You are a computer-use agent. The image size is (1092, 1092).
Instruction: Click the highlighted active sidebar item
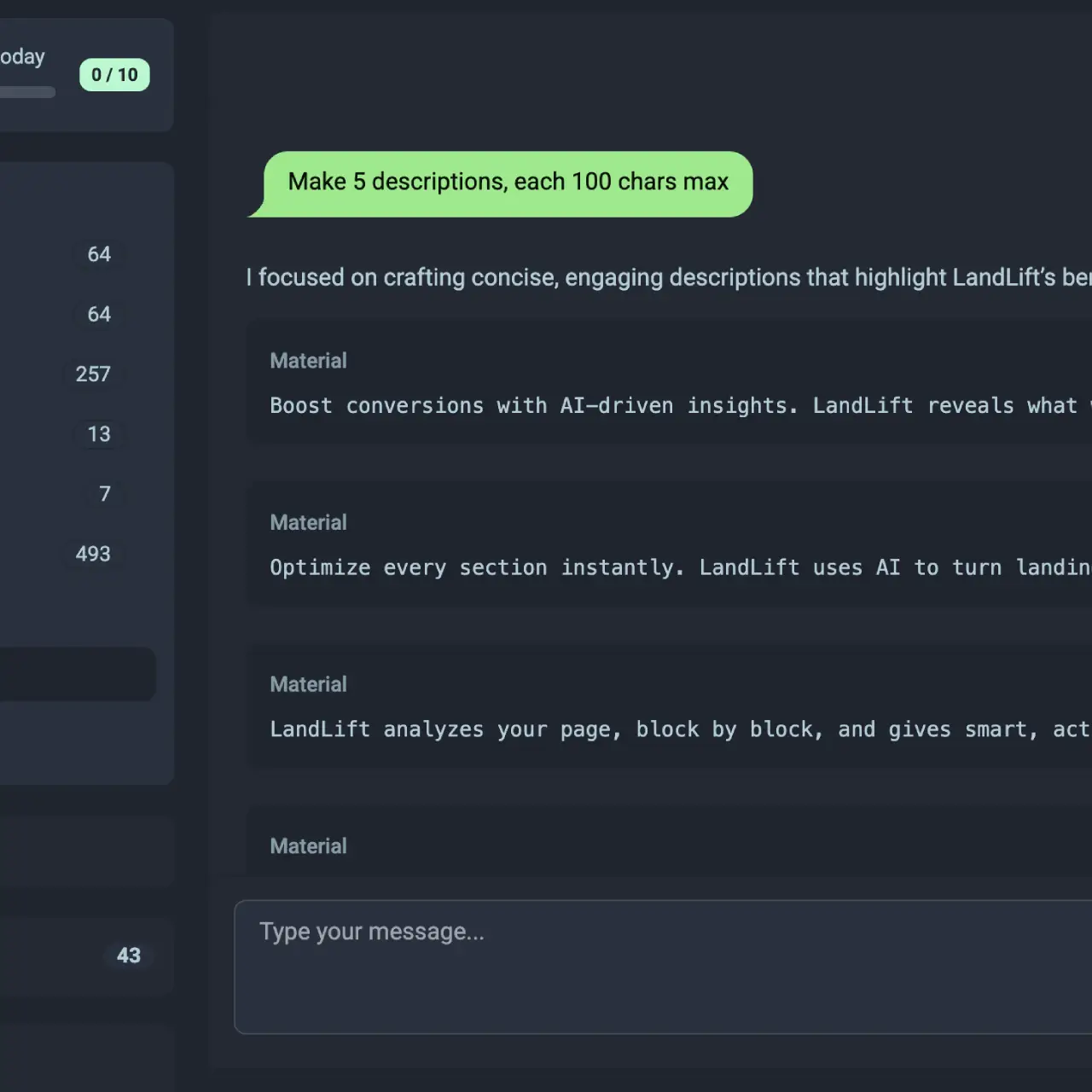point(77,674)
